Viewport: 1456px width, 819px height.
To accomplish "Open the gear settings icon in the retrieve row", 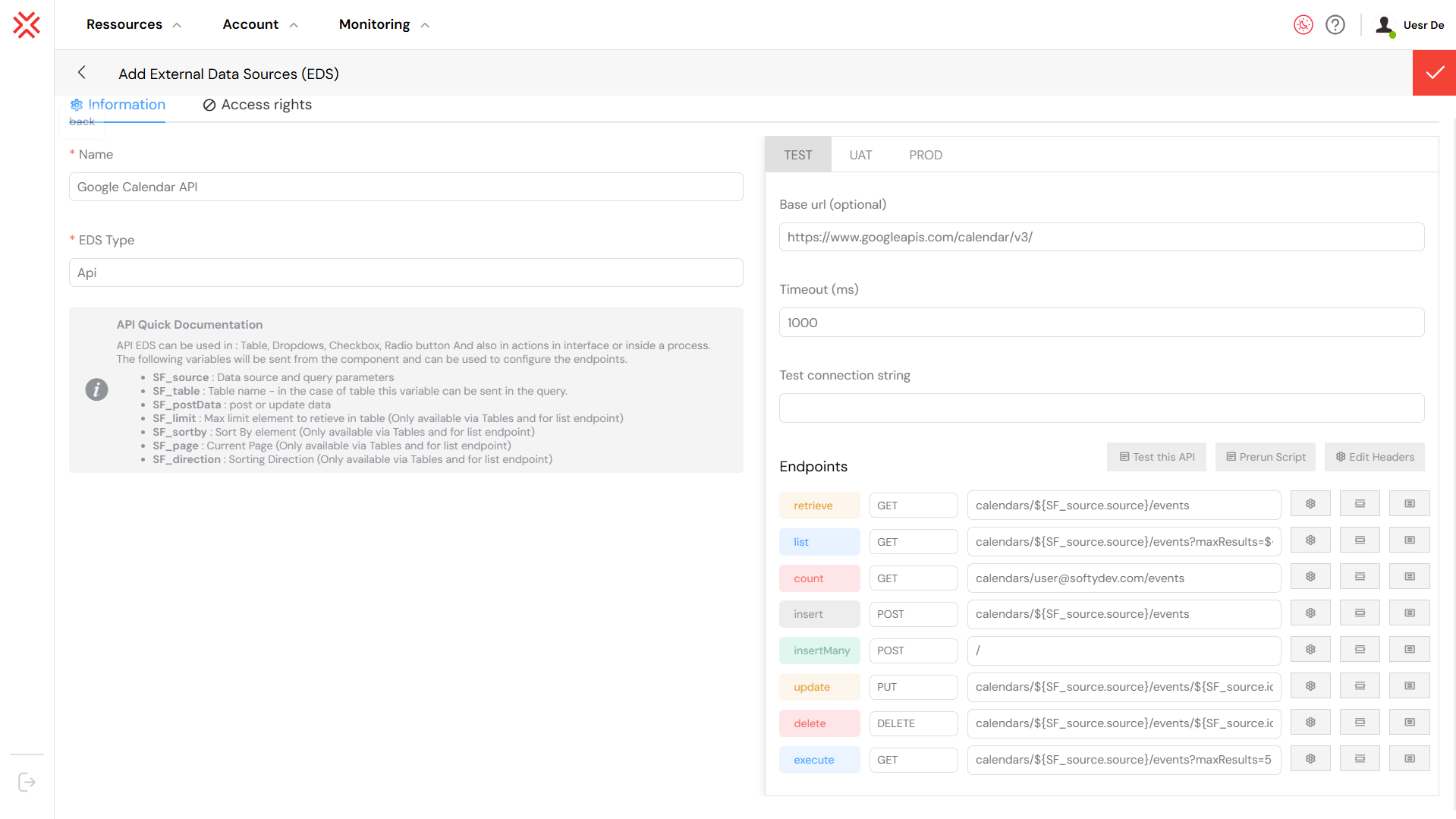I will pyautogui.click(x=1310, y=504).
